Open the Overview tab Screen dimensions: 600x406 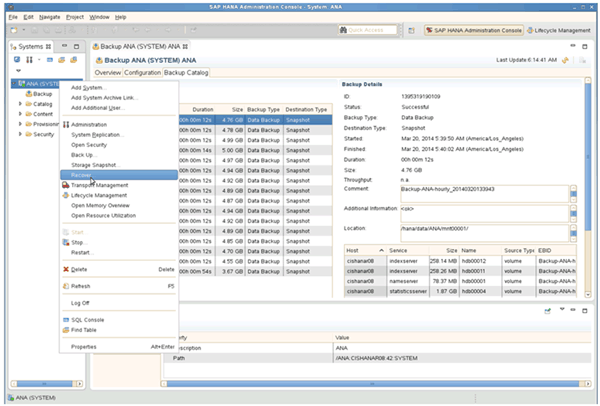106,72
